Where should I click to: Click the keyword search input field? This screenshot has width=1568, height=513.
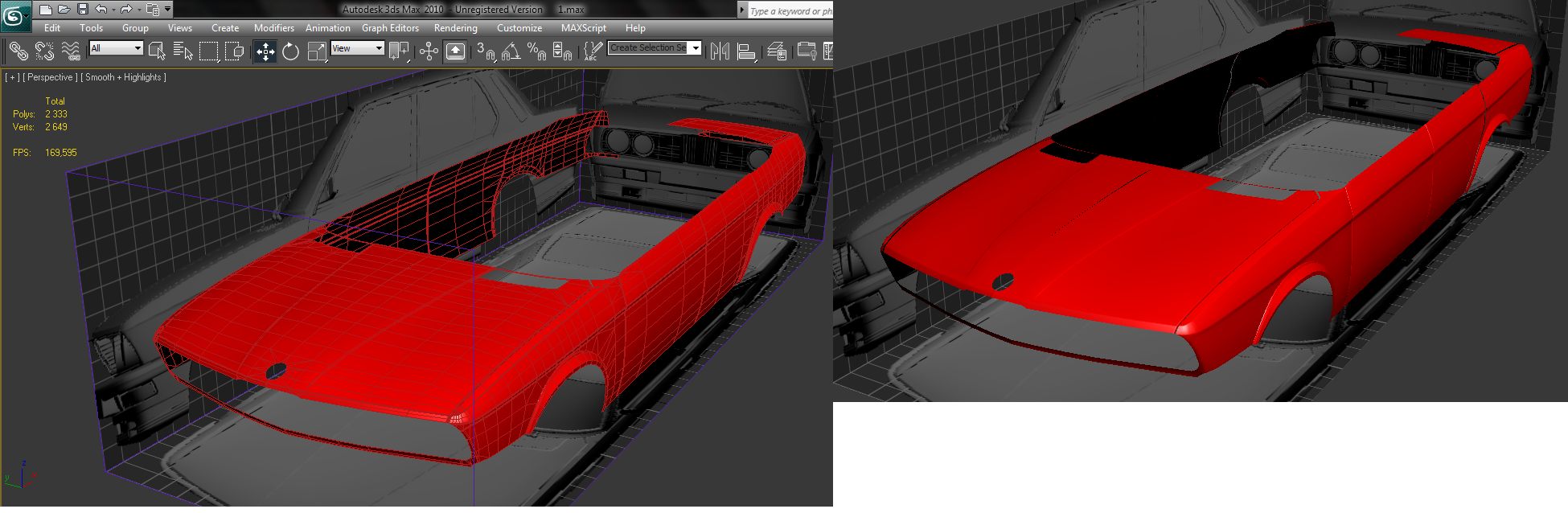click(x=790, y=10)
